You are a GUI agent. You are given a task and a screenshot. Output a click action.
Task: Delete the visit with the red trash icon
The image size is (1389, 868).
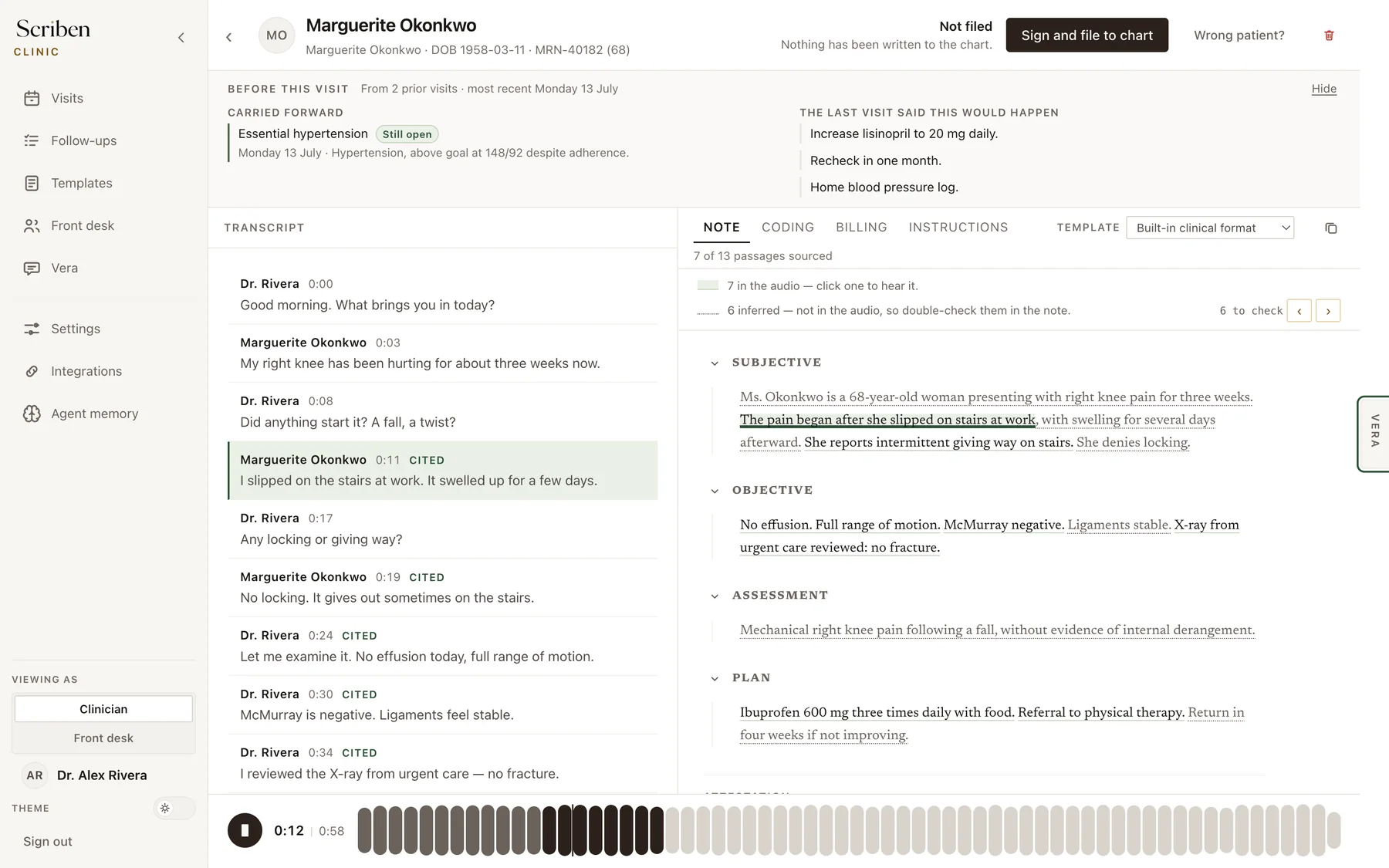pos(1329,35)
